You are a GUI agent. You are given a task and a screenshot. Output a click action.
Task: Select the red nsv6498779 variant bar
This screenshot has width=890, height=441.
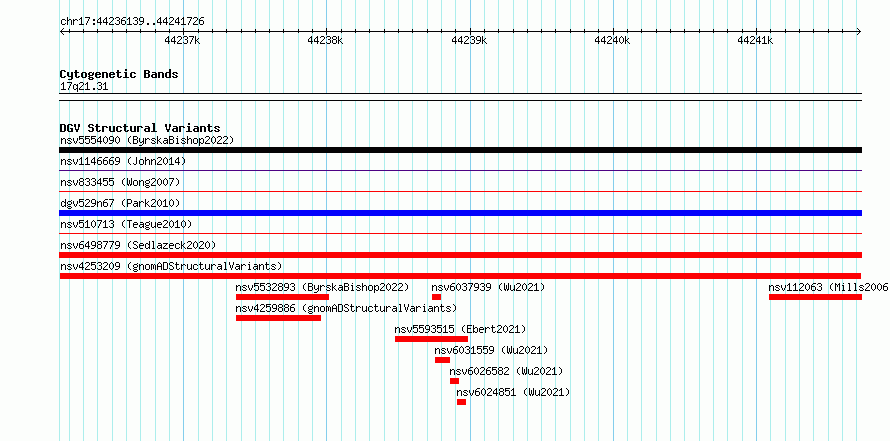[x=460, y=255]
